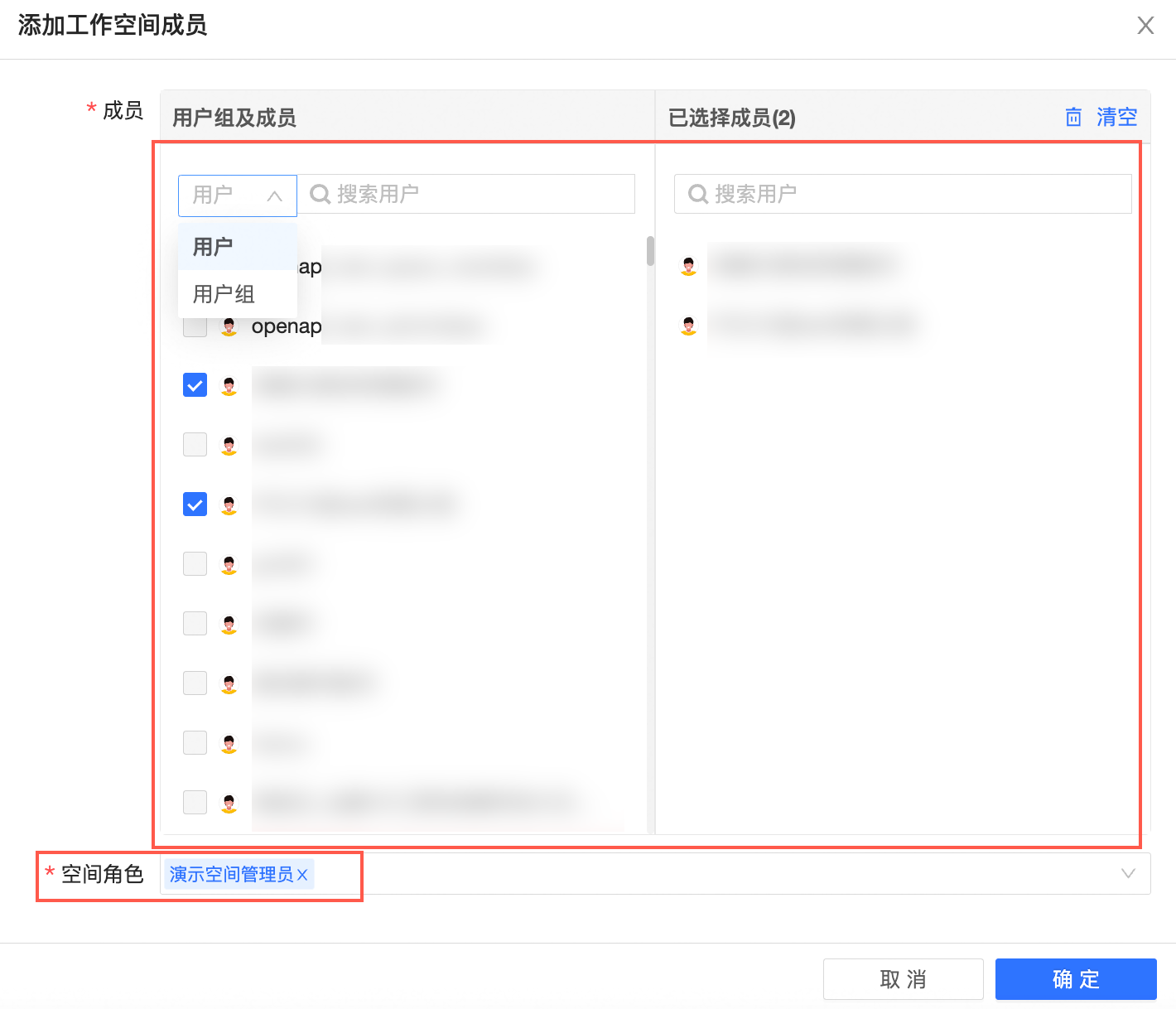This screenshot has width=1176, height=1009.
Task: Uncheck the second checked member checkbox
Action: 195,504
